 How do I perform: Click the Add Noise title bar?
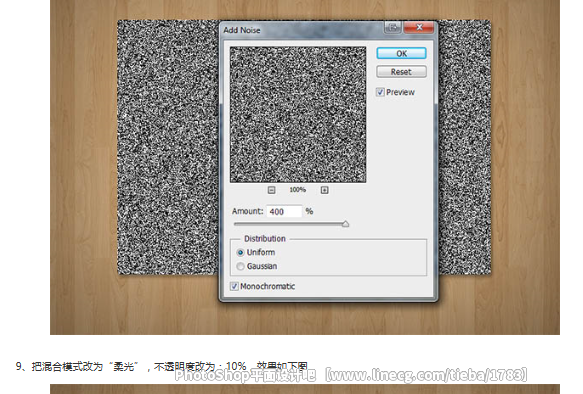[x=302, y=30]
